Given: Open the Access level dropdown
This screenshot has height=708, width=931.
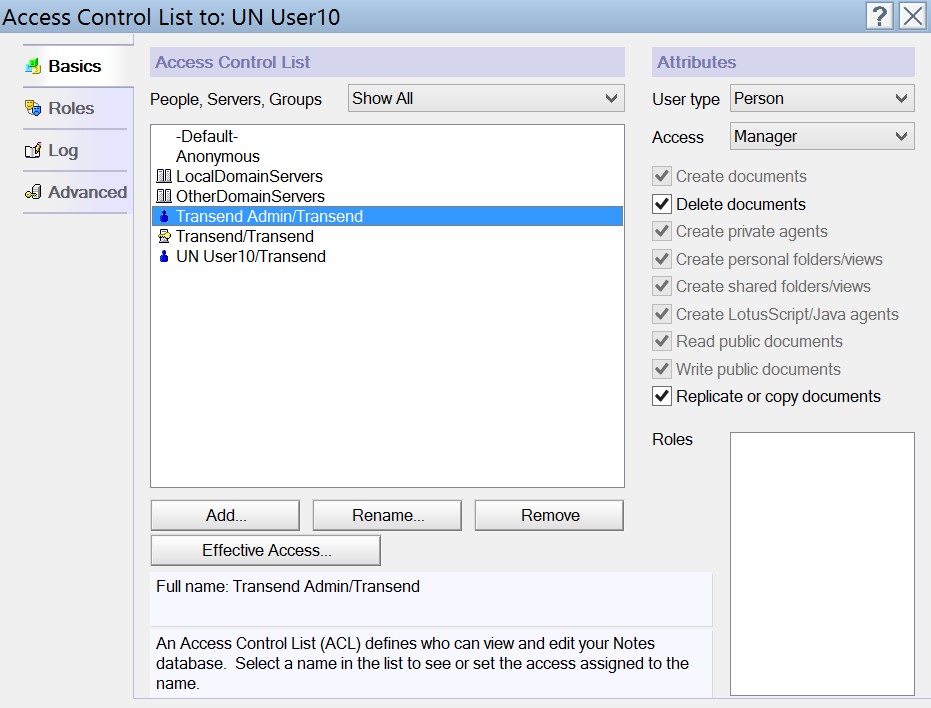Looking at the screenshot, I should [822, 137].
